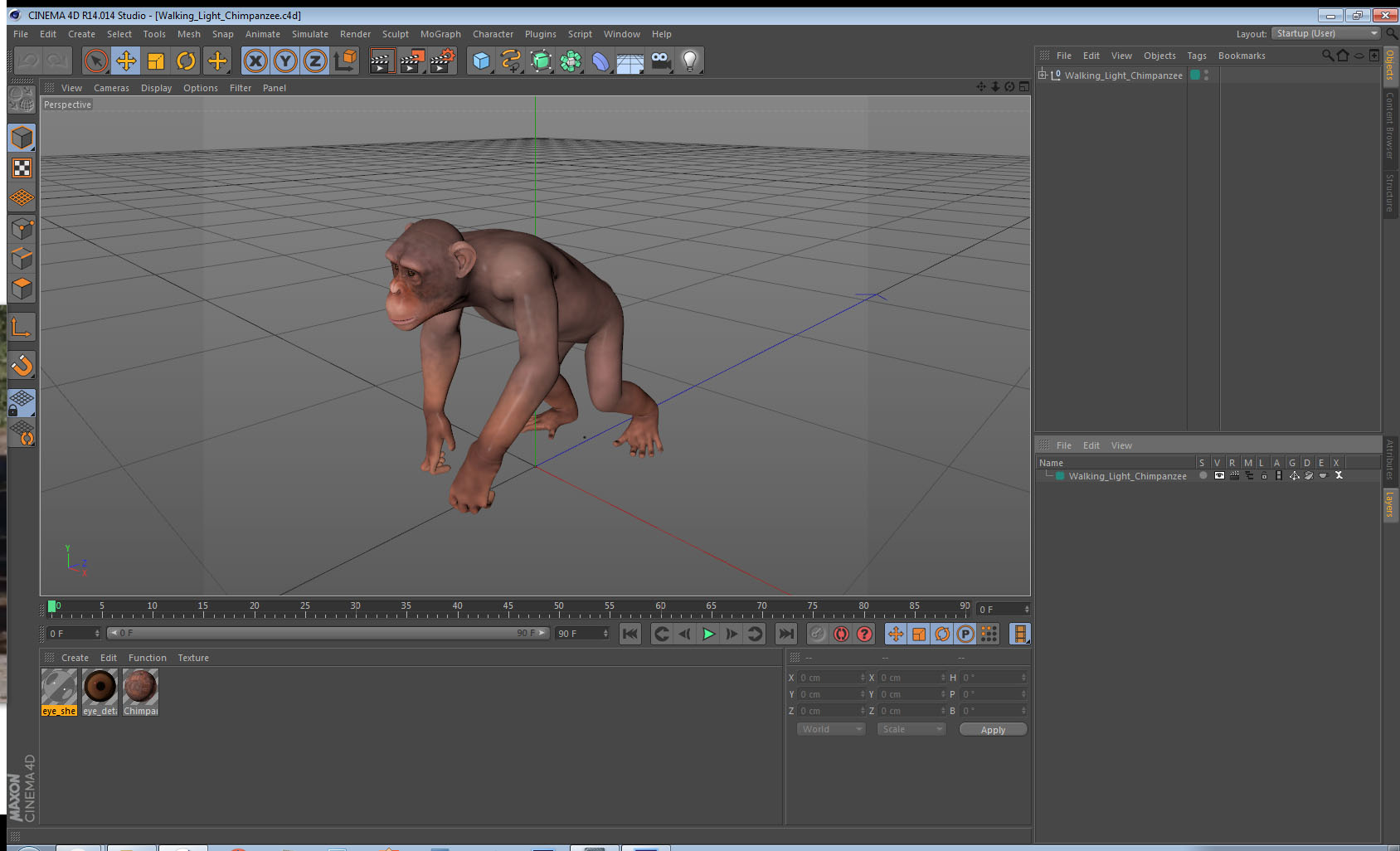The height and width of the screenshot is (851, 1400).
Task: Switch to Points mode
Action: pyautogui.click(x=22, y=229)
